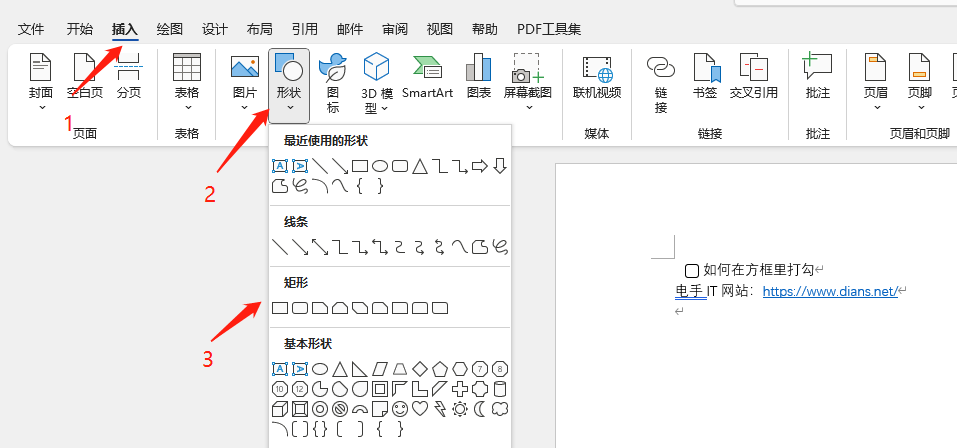The height and width of the screenshot is (448, 957).
Task: Select the octagon shape labeled 8
Action: point(500,369)
